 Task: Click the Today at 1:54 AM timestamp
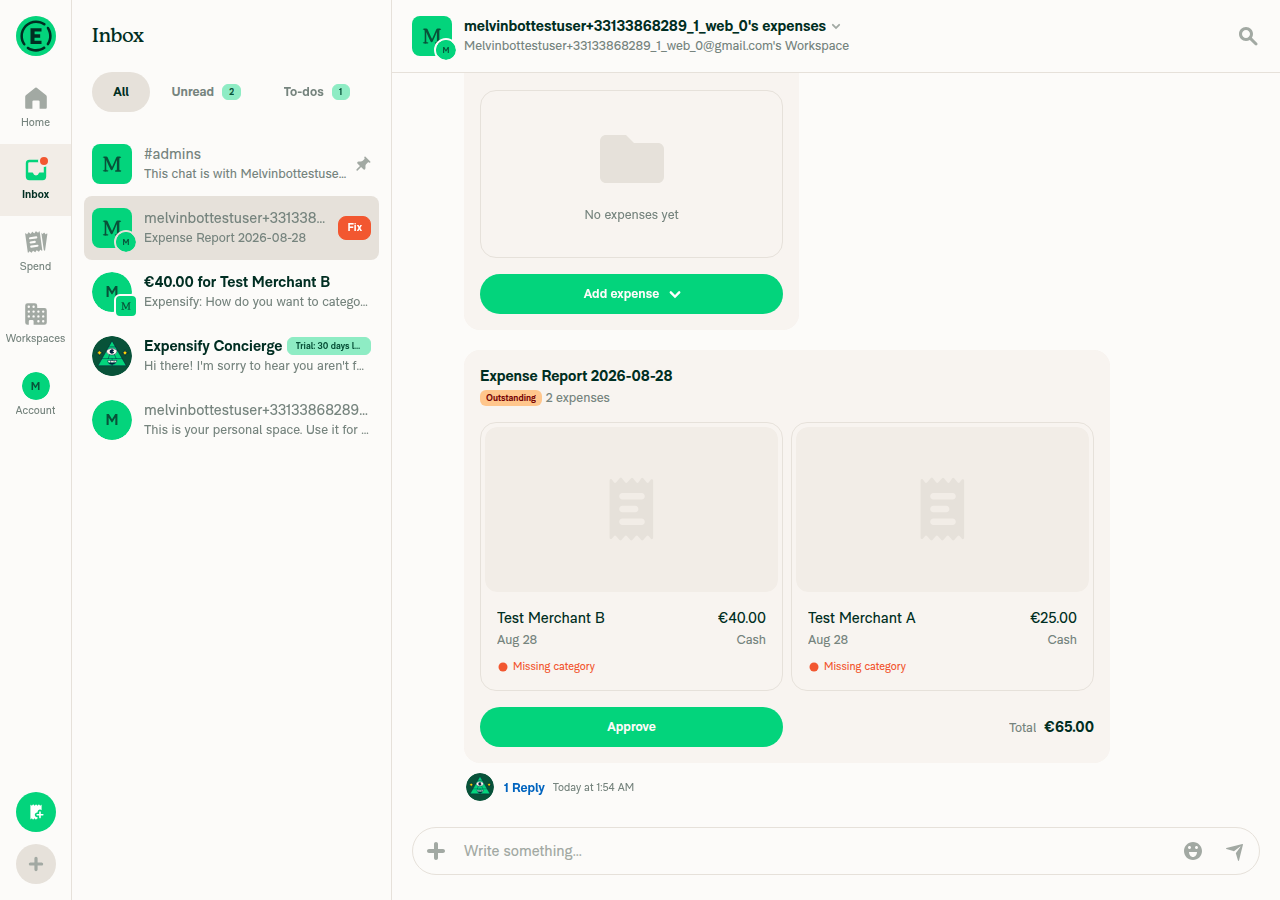[x=593, y=788]
